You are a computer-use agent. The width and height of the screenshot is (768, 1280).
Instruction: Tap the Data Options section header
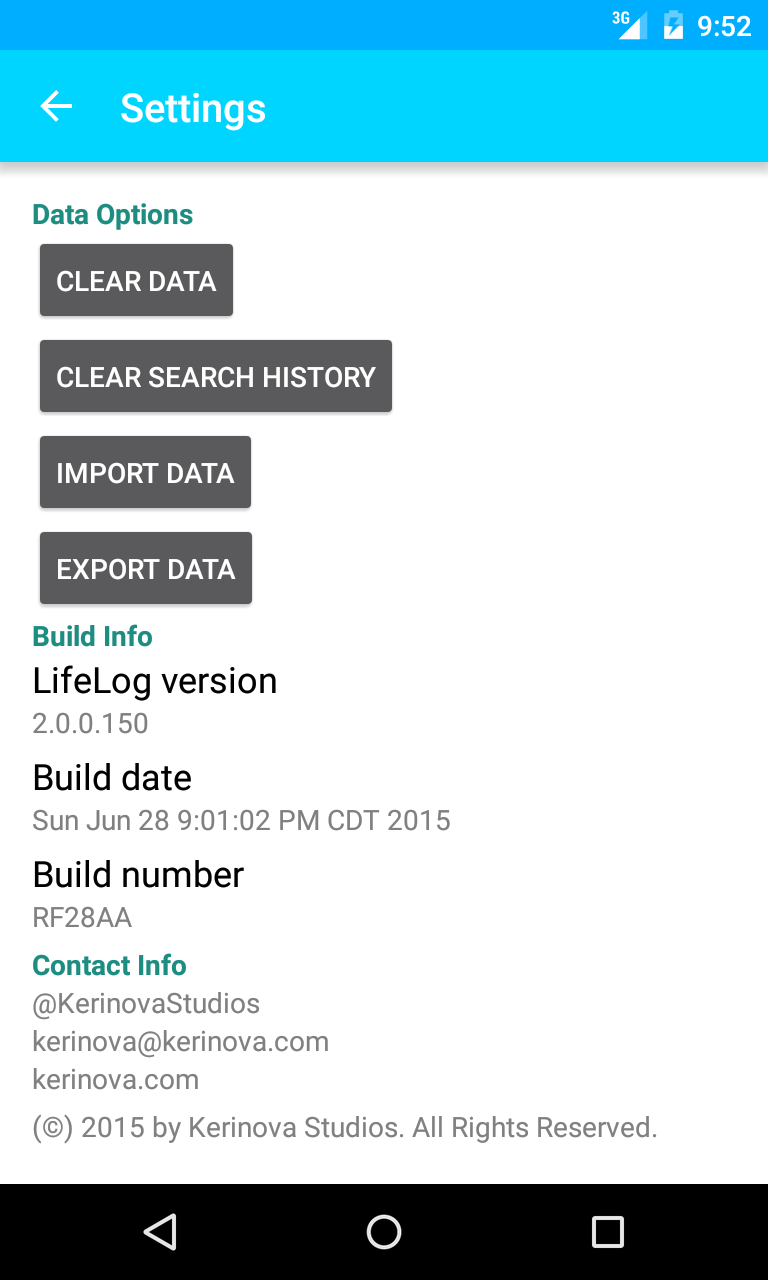point(113,215)
